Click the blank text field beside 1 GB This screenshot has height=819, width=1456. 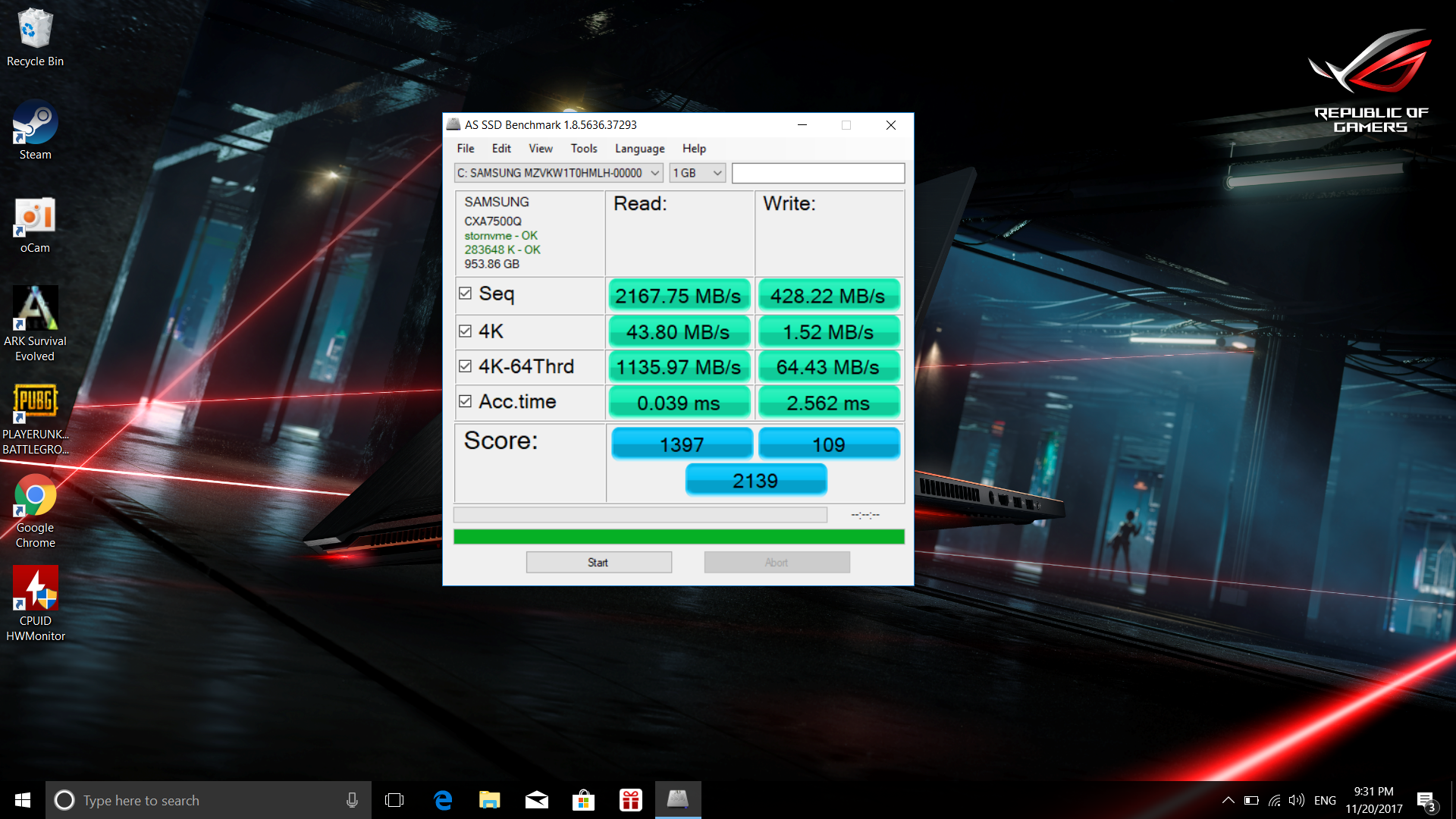818,173
